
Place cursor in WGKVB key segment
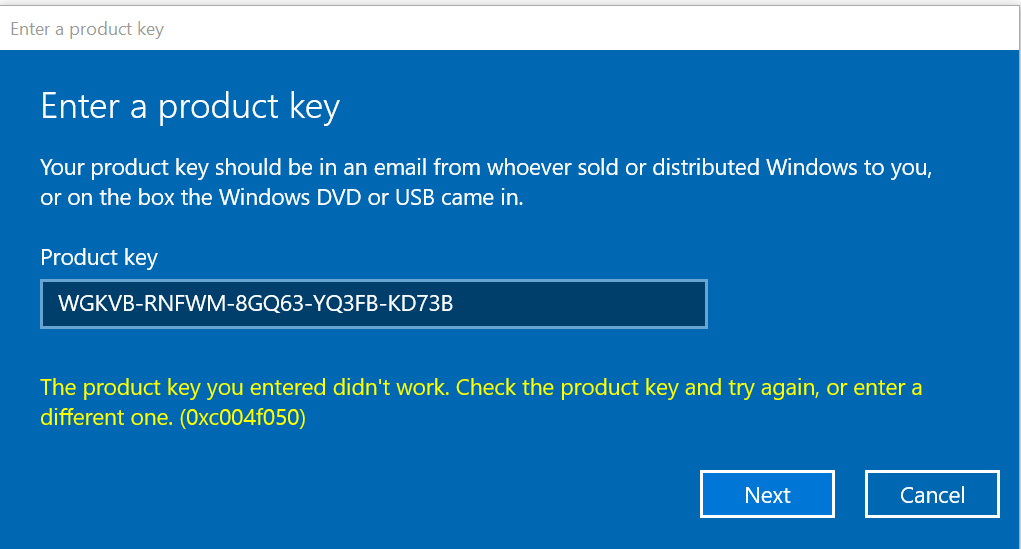96,303
